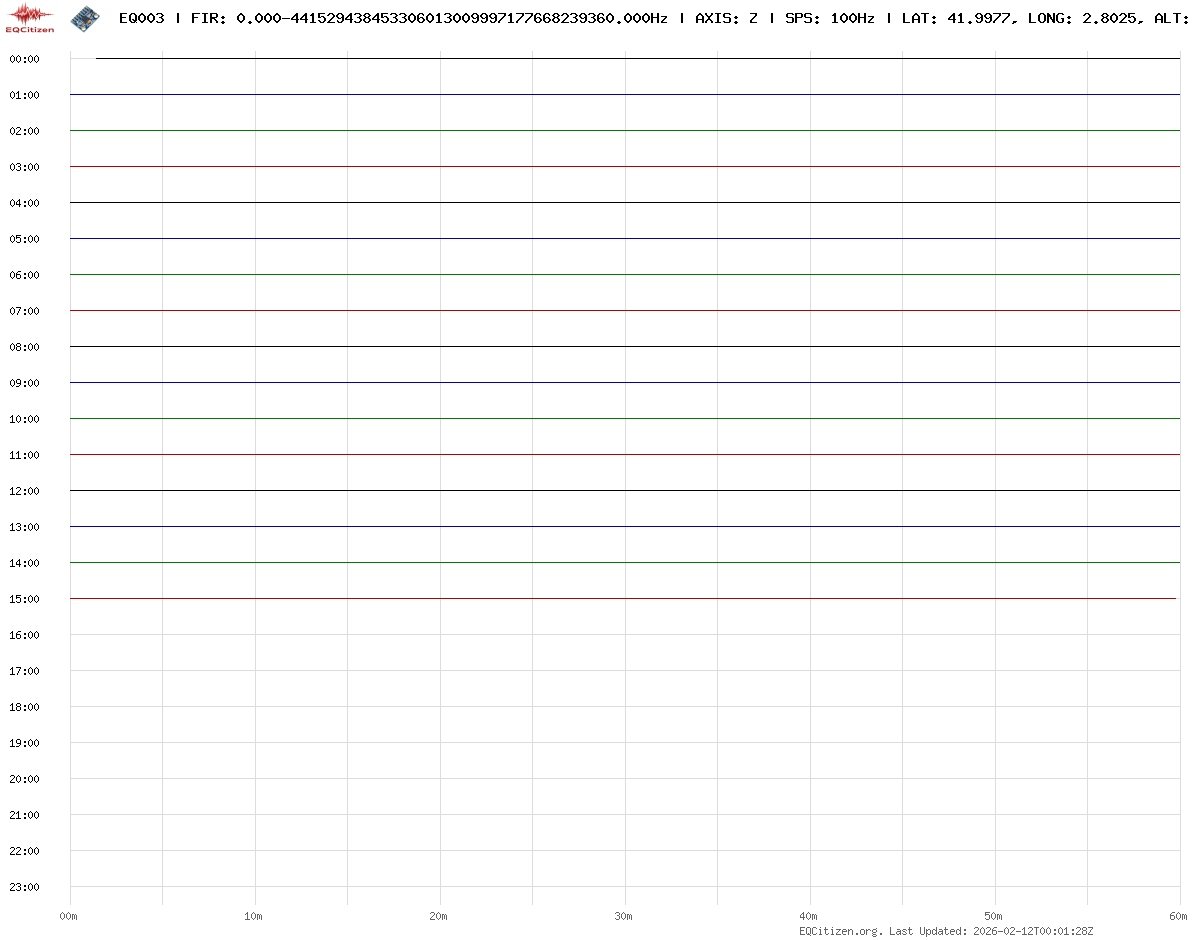1200x940 pixels.
Task: Click the FIR filter frequency text
Action: (x=429, y=18)
